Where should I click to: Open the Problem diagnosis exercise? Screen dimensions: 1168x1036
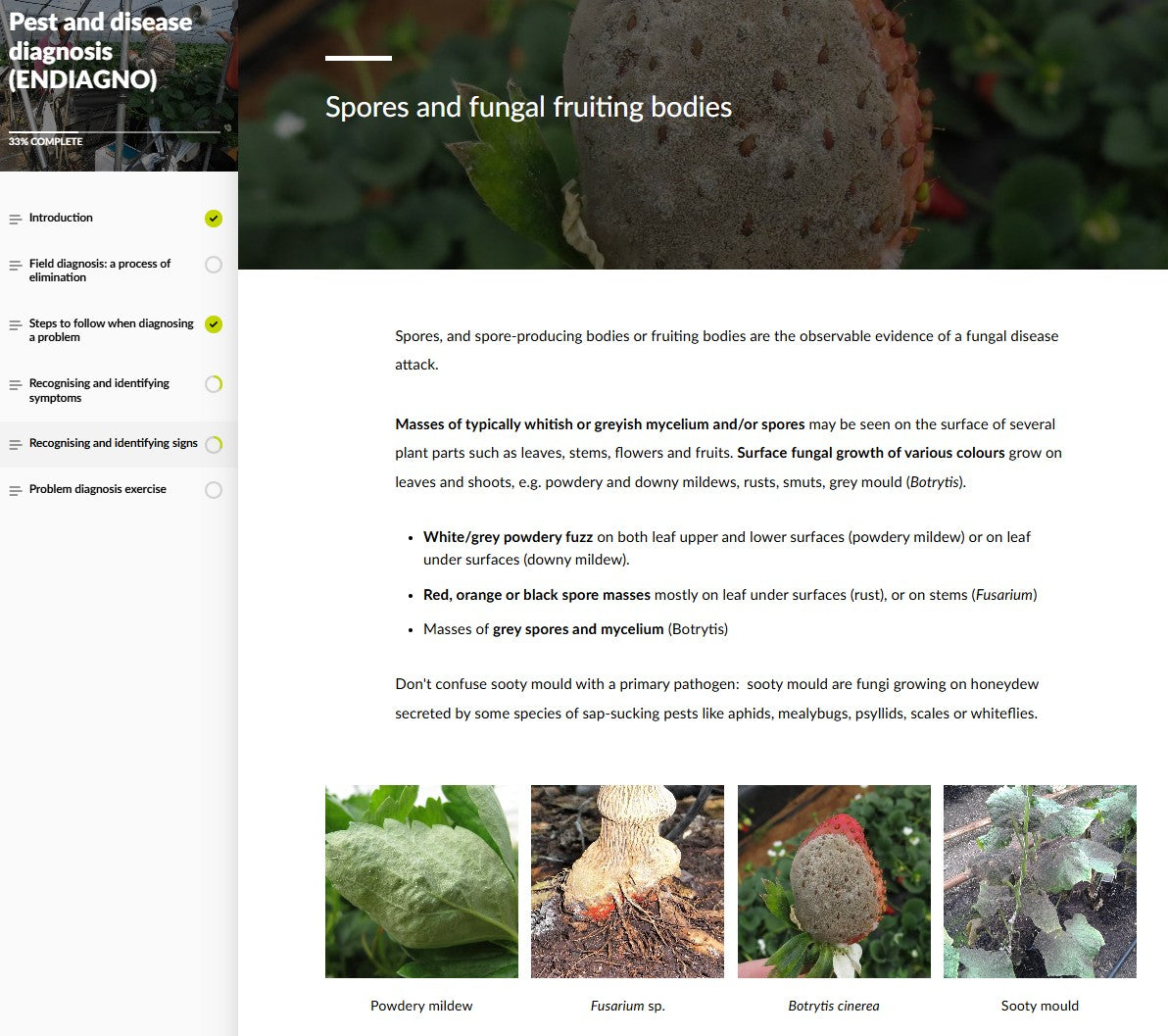click(98, 489)
